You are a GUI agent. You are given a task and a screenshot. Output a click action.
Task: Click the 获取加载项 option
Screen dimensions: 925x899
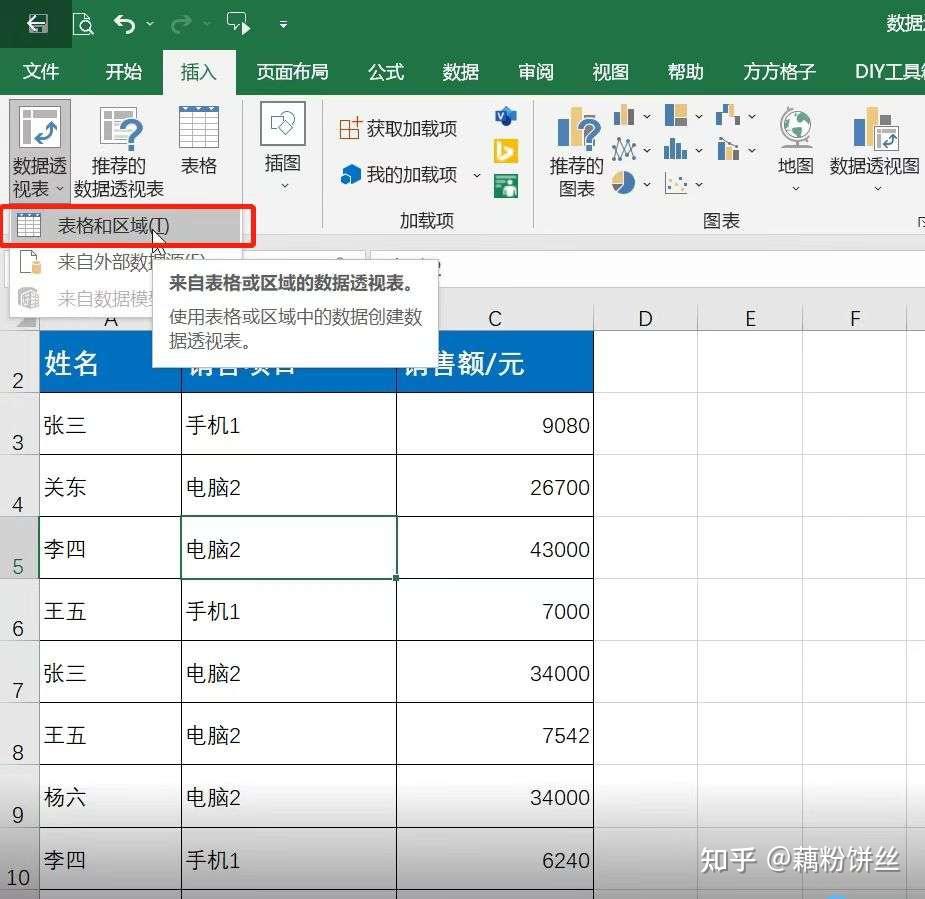point(396,127)
